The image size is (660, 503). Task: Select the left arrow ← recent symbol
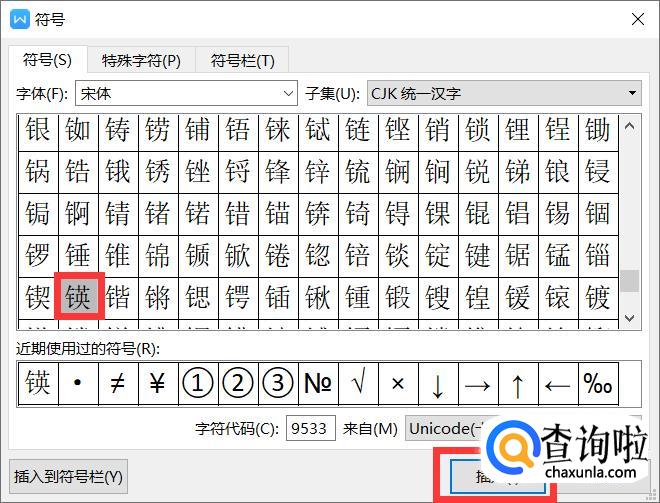point(558,384)
